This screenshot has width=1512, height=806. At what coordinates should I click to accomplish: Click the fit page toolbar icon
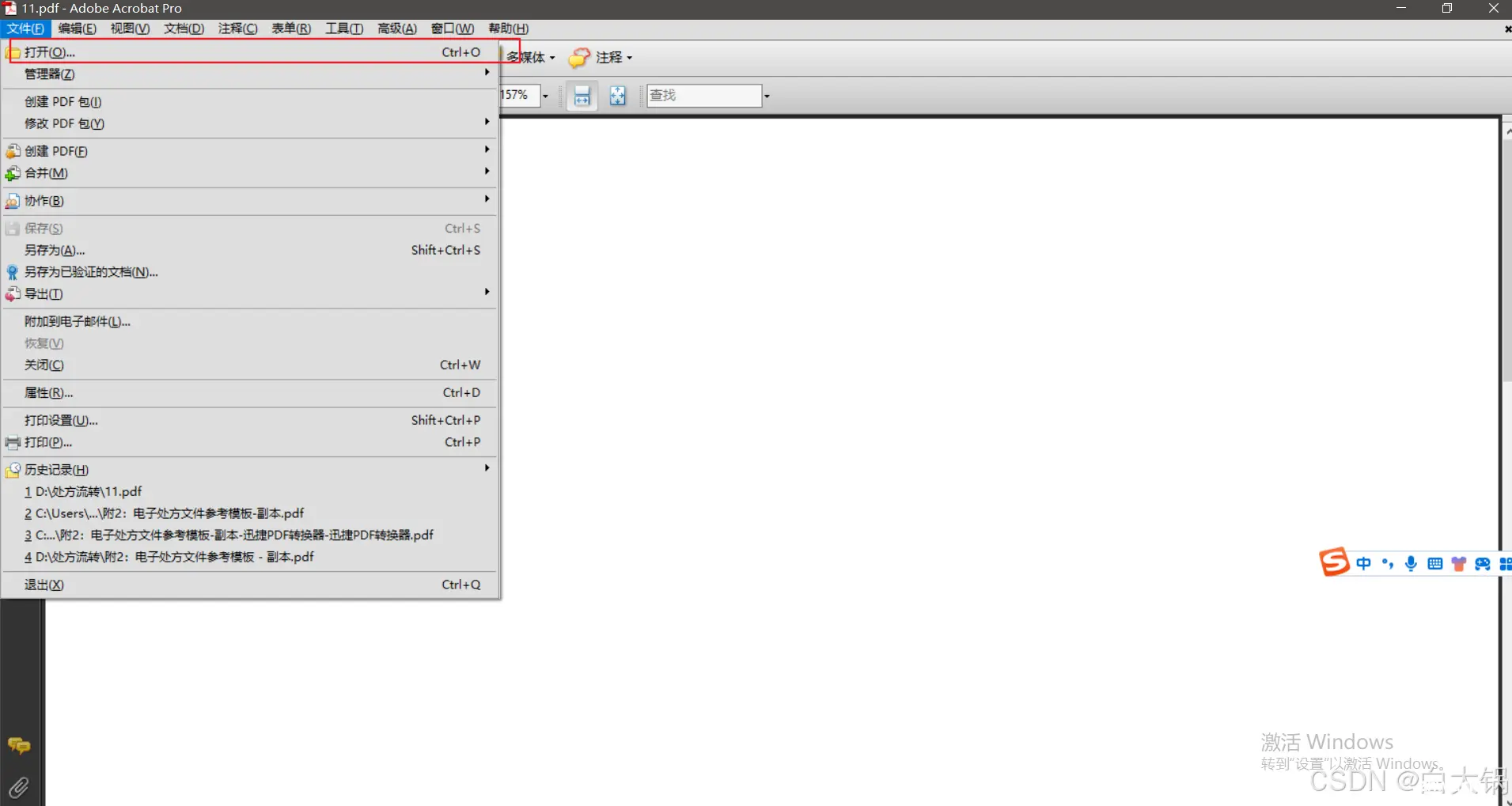(x=617, y=96)
